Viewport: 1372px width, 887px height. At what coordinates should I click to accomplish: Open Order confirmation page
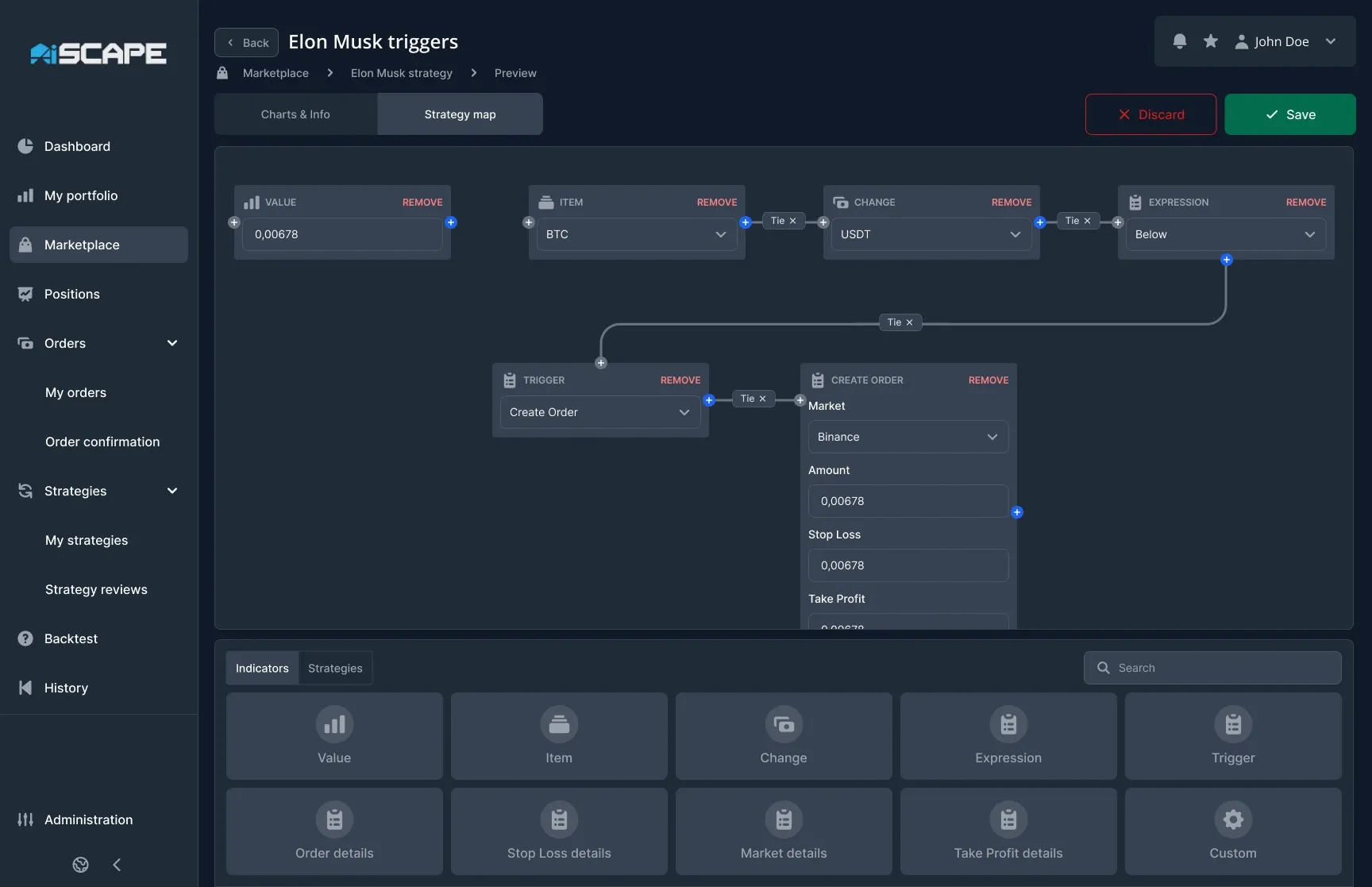pos(102,442)
